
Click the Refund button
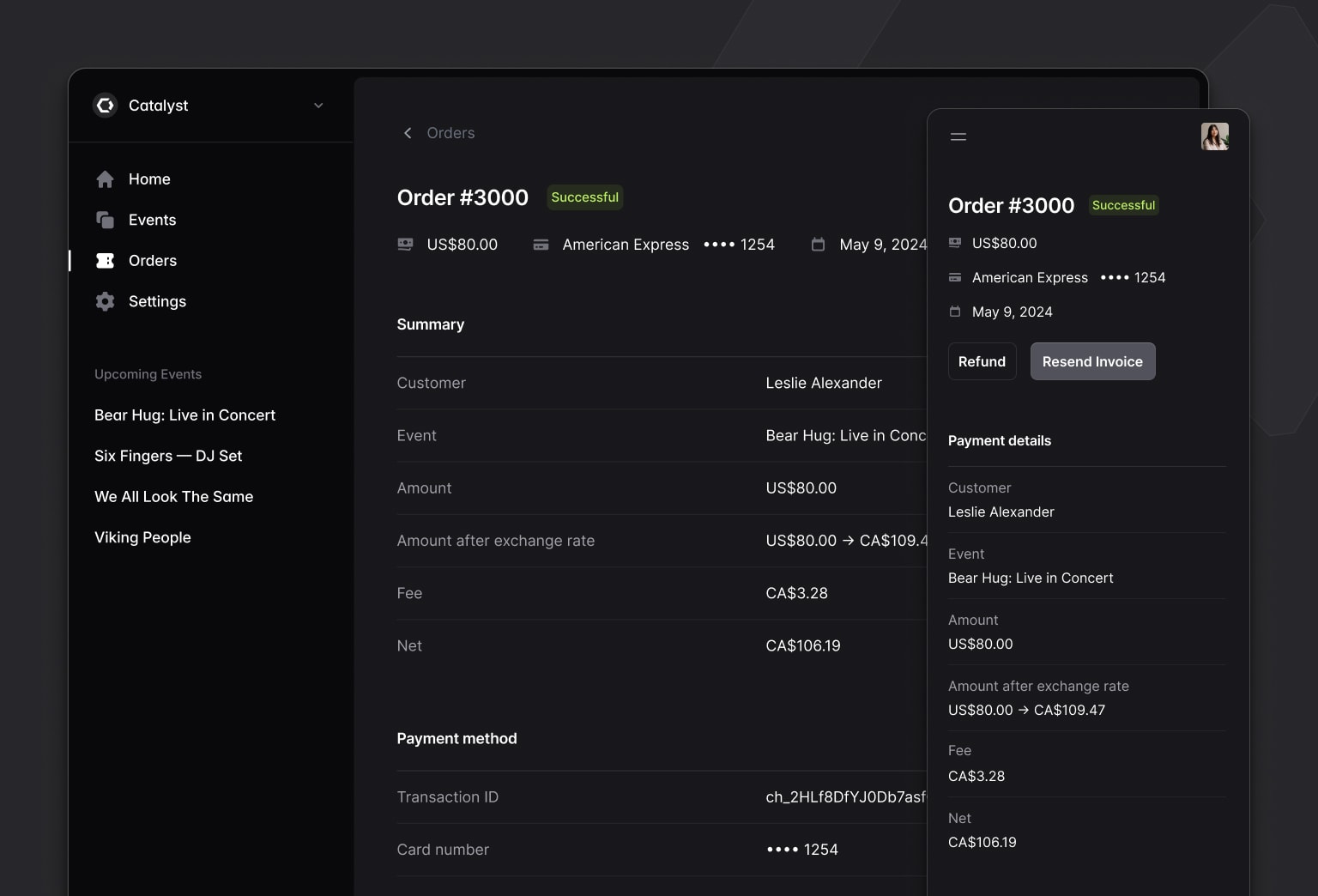coord(982,361)
